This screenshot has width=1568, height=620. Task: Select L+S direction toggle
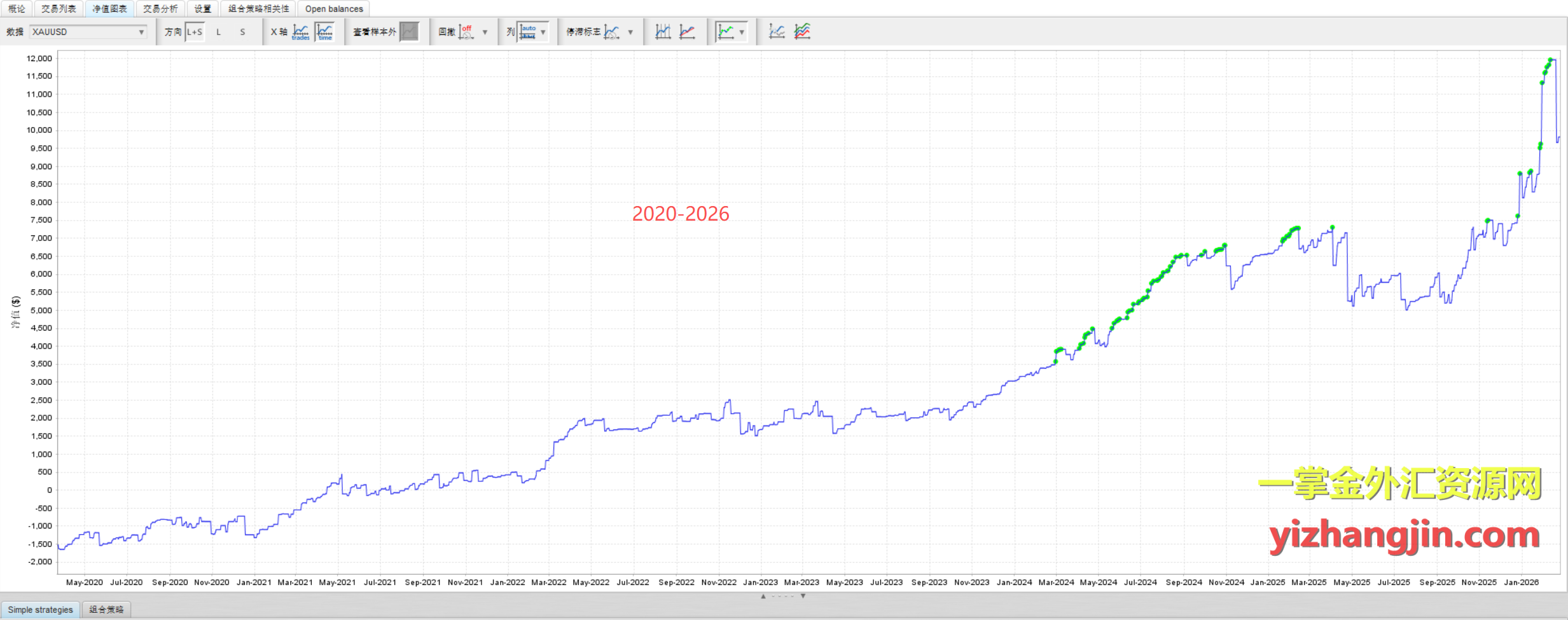[195, 32]
